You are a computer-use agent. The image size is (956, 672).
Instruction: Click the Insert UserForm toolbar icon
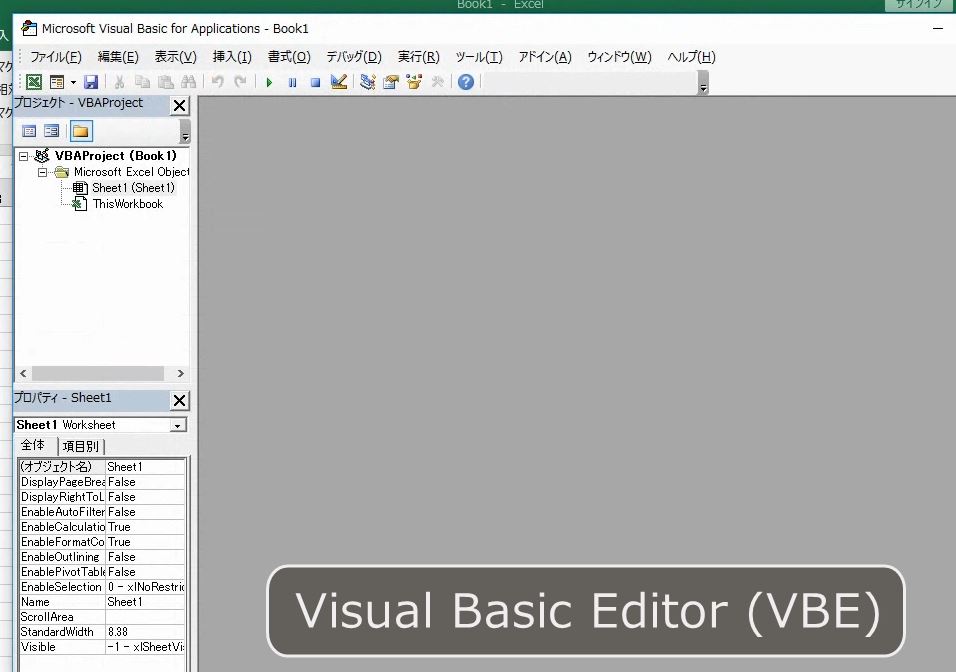point(57,82)
